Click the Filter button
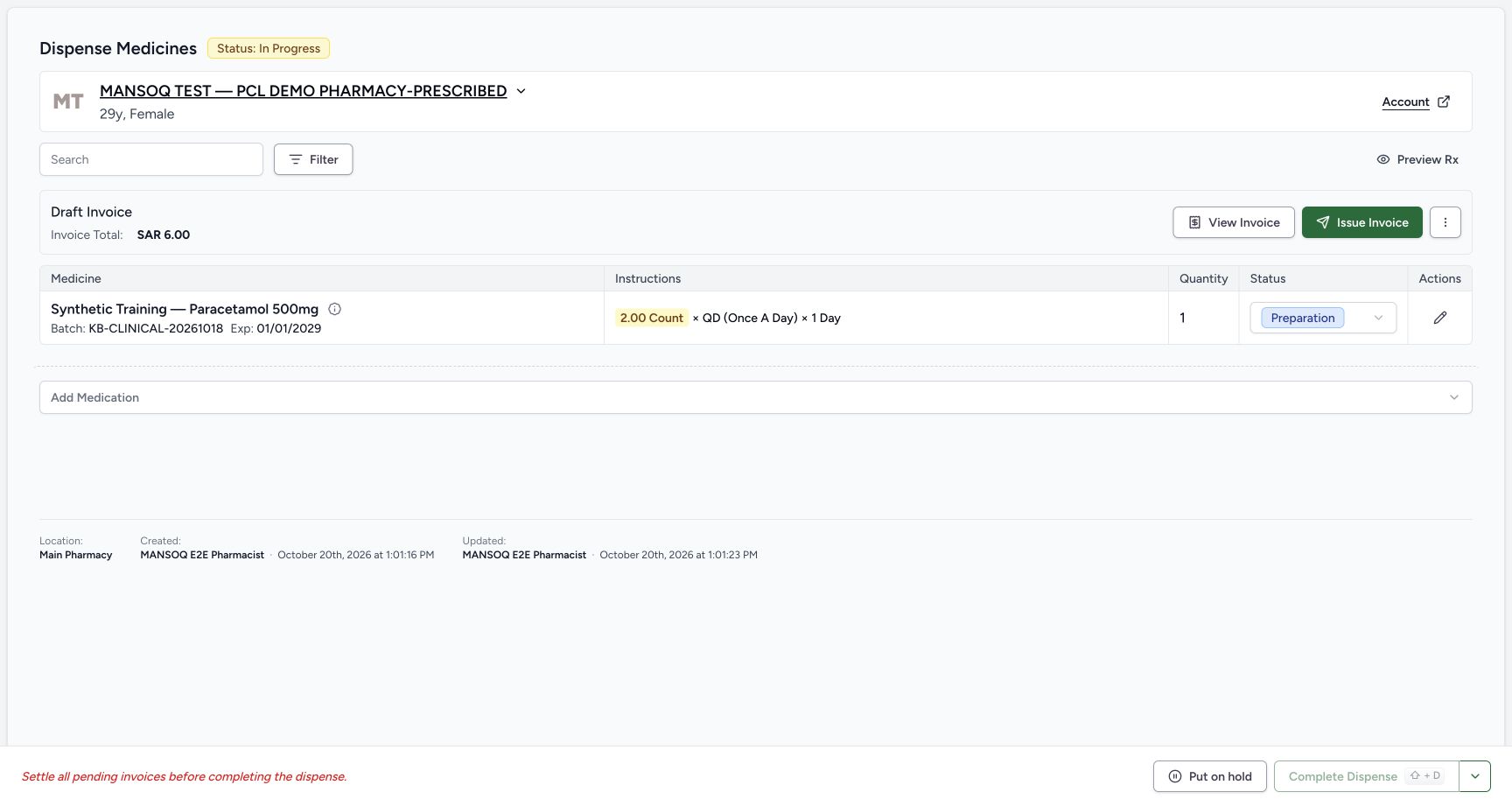 pos(313,159)
